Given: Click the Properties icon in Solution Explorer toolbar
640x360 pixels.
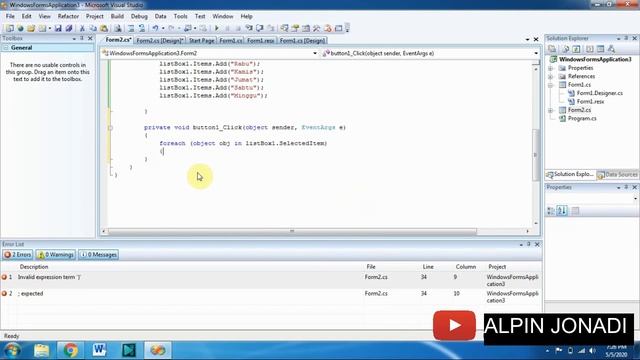Looking at the screenshot, I should click(x=552, y=49).
